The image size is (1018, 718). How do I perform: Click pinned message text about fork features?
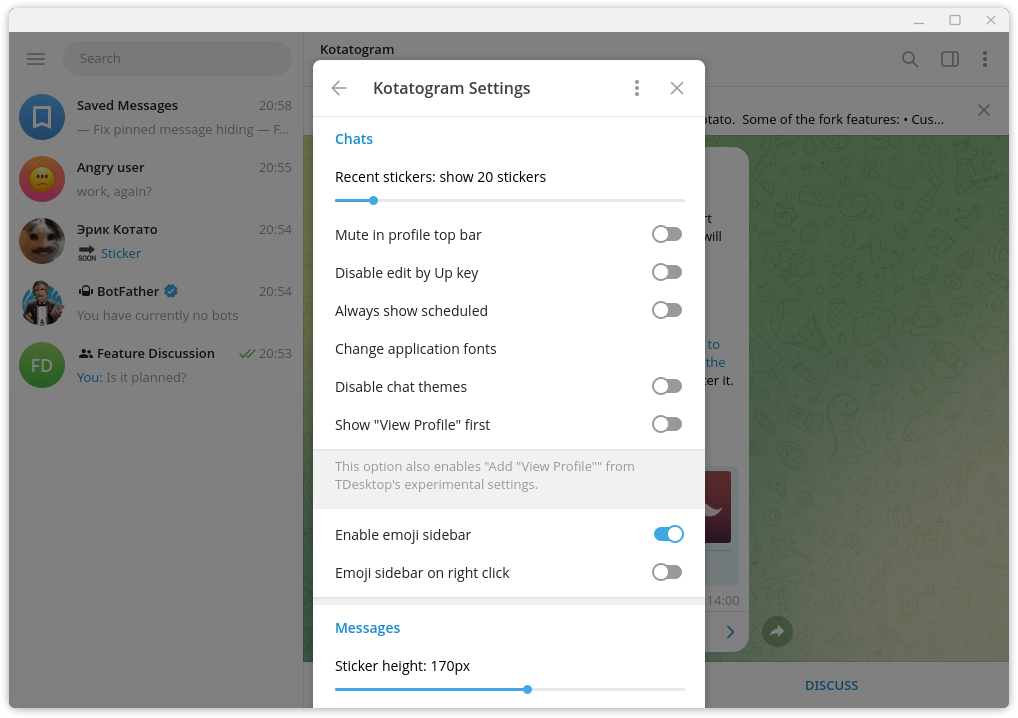click(x=823, y=119)
